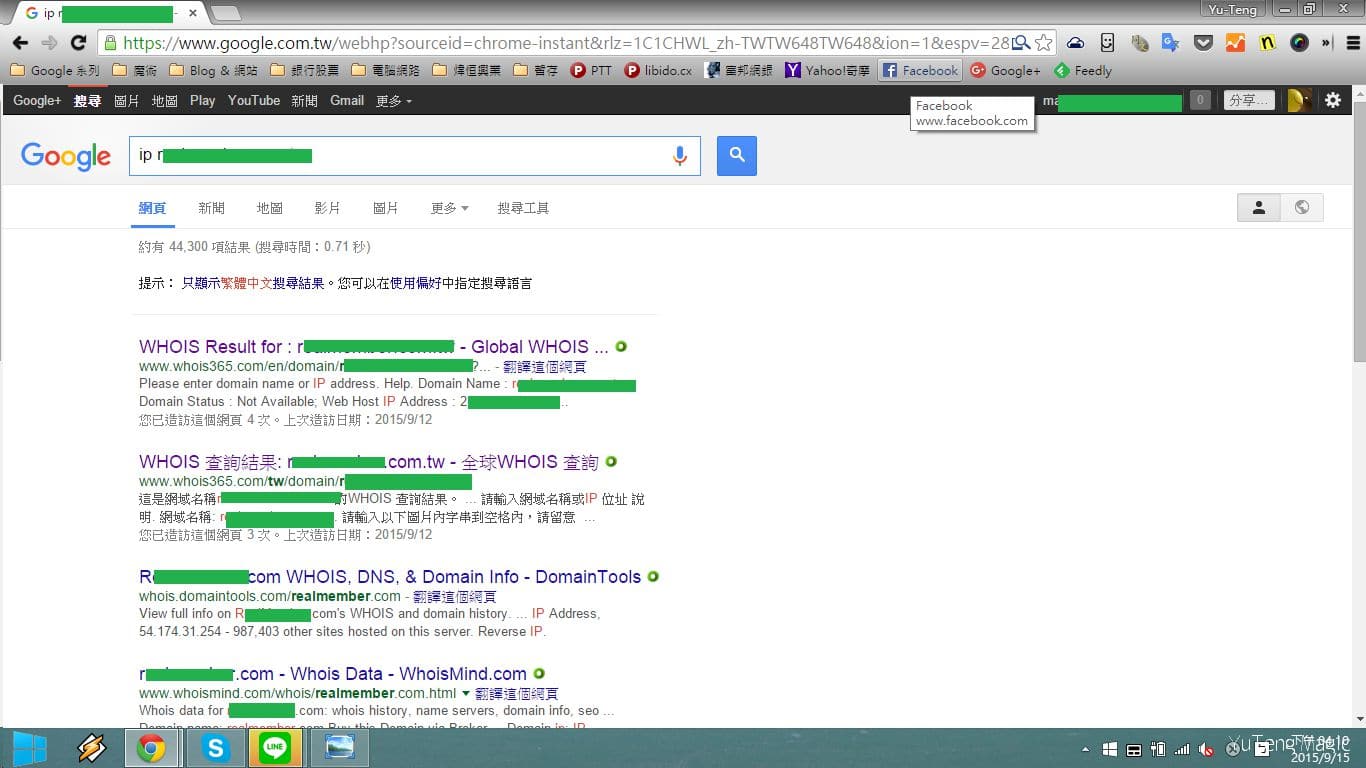1366x768 pixels.
Task: Open the Windows Start button
Action: tap(29, 748)
